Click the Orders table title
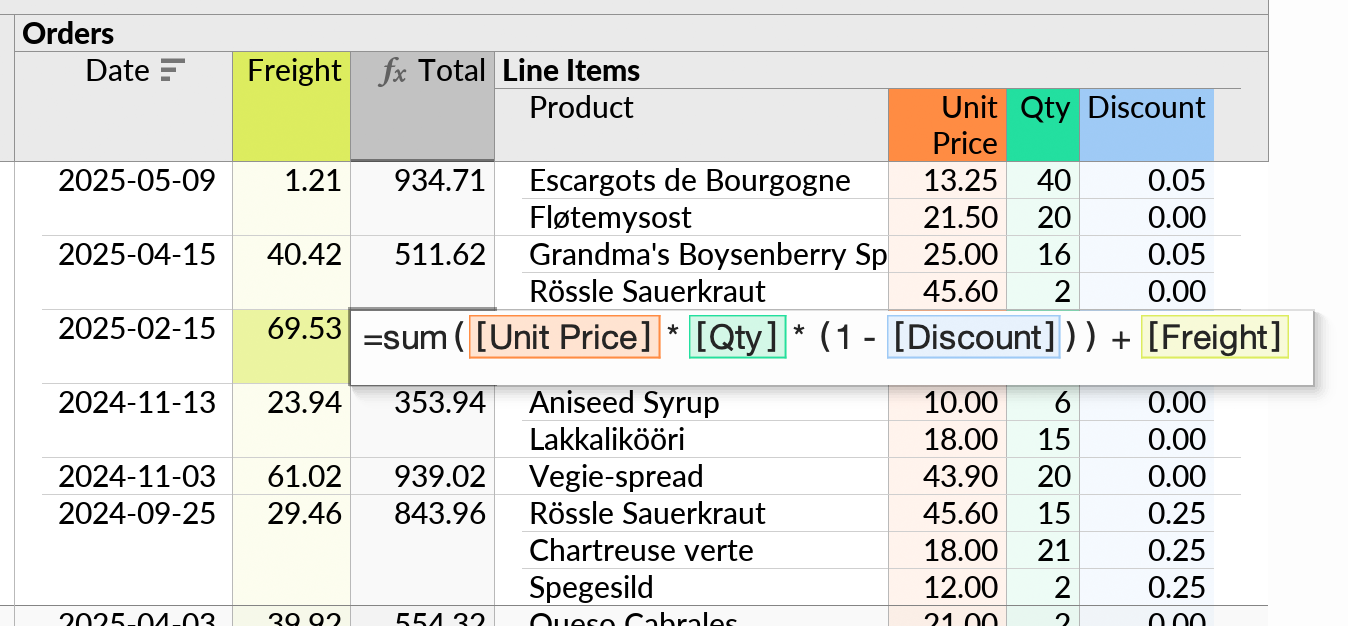This screenshot has height=626, width=1348. tap(68, 34)
